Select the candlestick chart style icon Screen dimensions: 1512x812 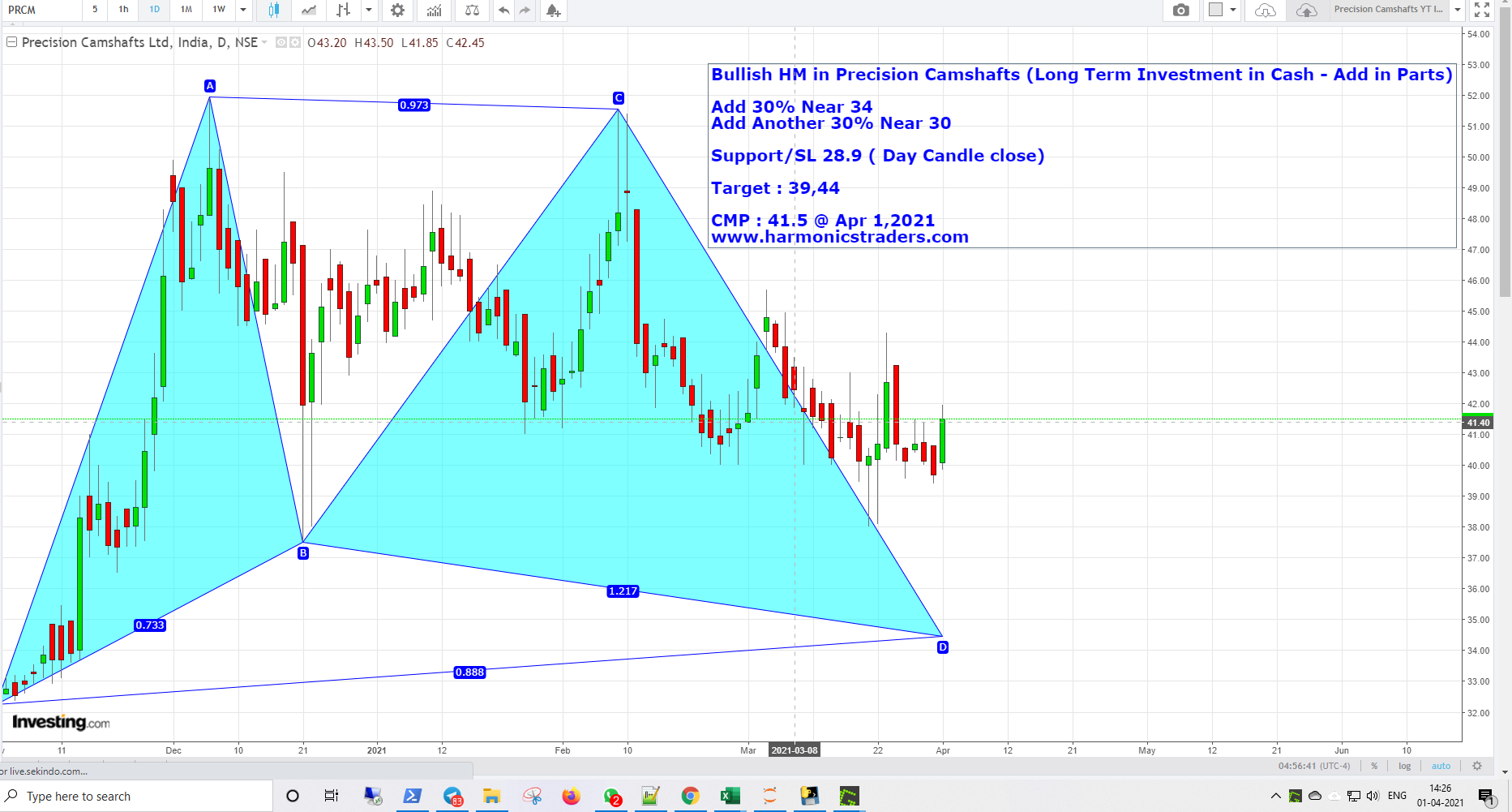click(x=273, y=11)
